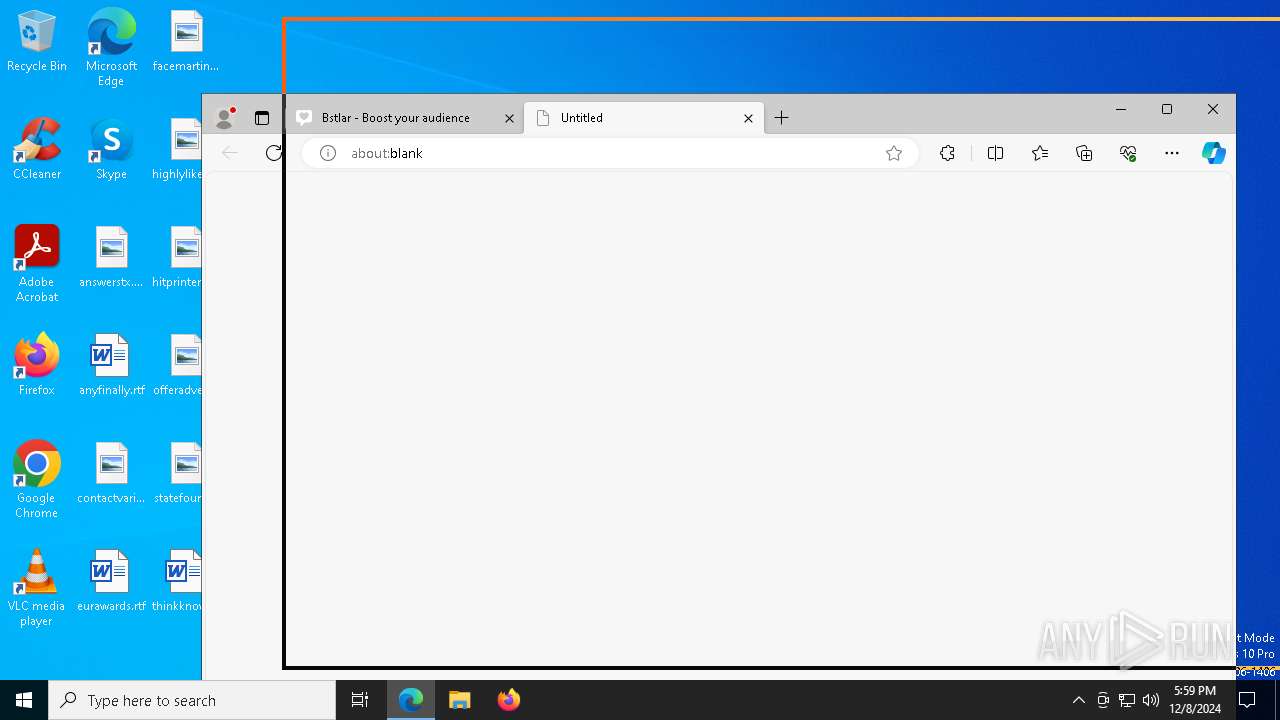
Task: Open a new tab with plus button
Action: tap(782, 118)
